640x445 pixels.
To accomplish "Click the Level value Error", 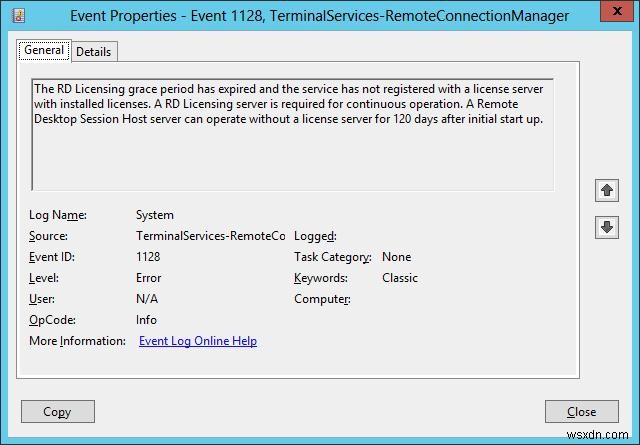I will tap(148, 278).
